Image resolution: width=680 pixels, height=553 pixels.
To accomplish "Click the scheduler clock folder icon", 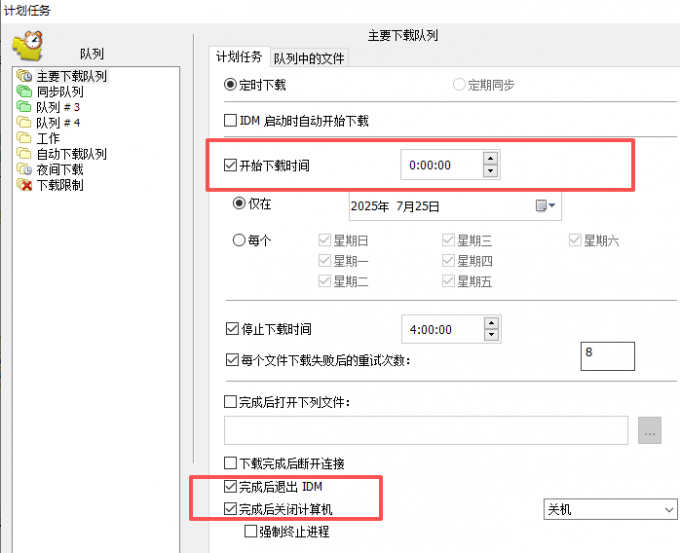I will [x=28, y=45].
